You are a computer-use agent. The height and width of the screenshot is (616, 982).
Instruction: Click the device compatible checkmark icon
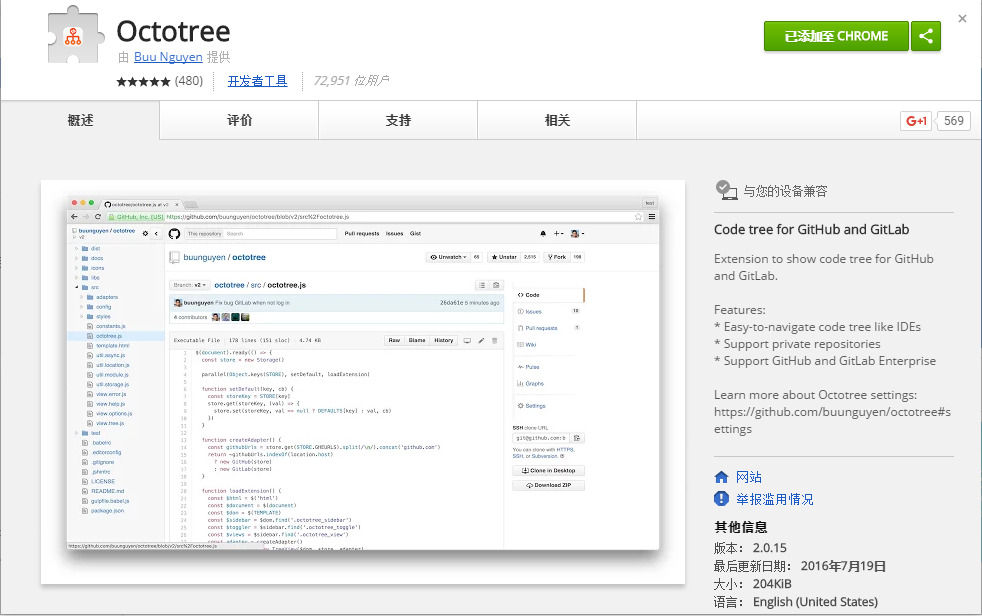pyautogui.click(x=726, y=190)
